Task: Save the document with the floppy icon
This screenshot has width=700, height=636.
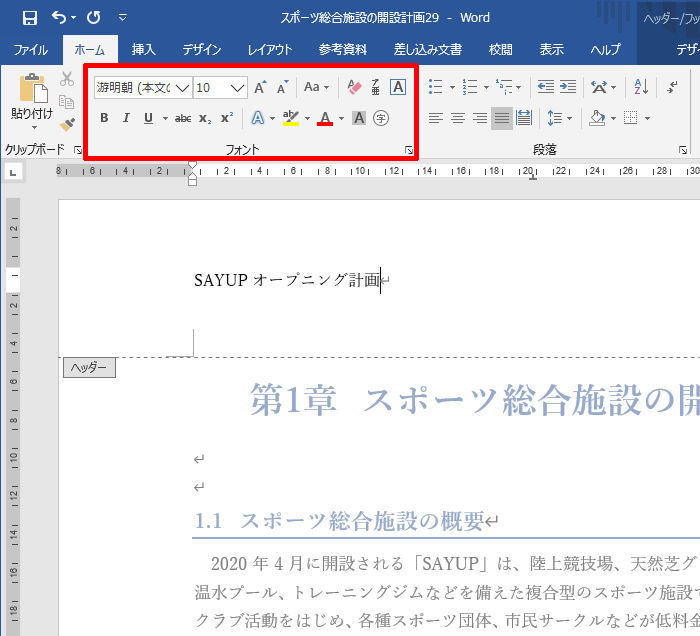Action: pyautogui.click(x=29, y=18)
